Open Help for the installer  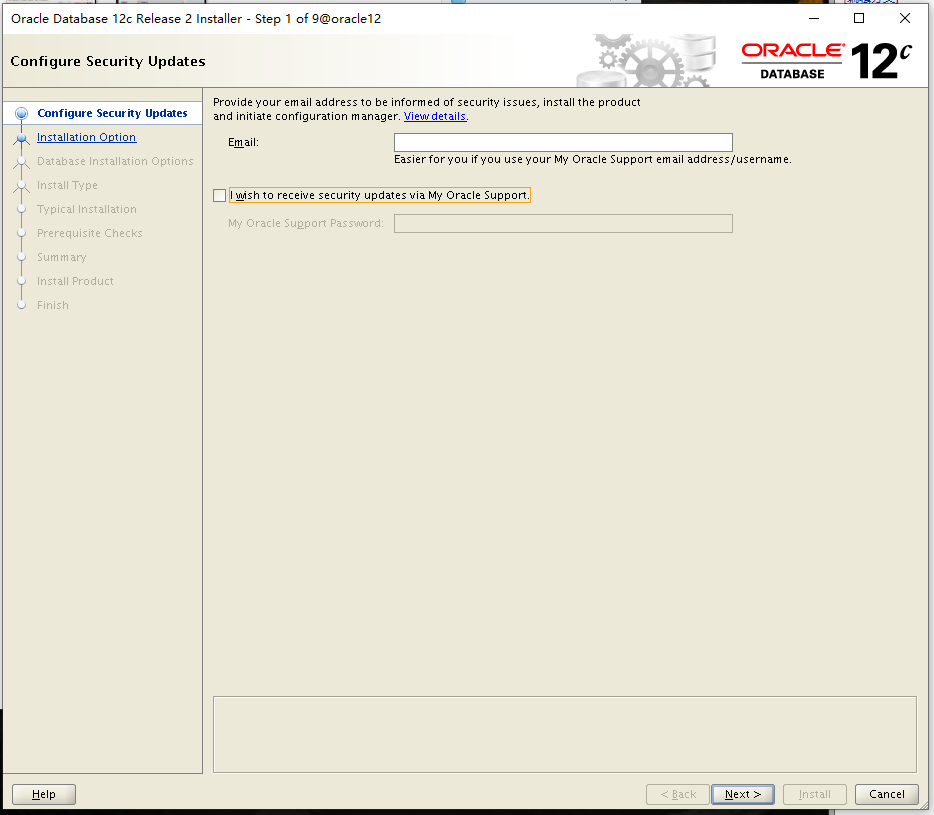[x=43, y=794]
